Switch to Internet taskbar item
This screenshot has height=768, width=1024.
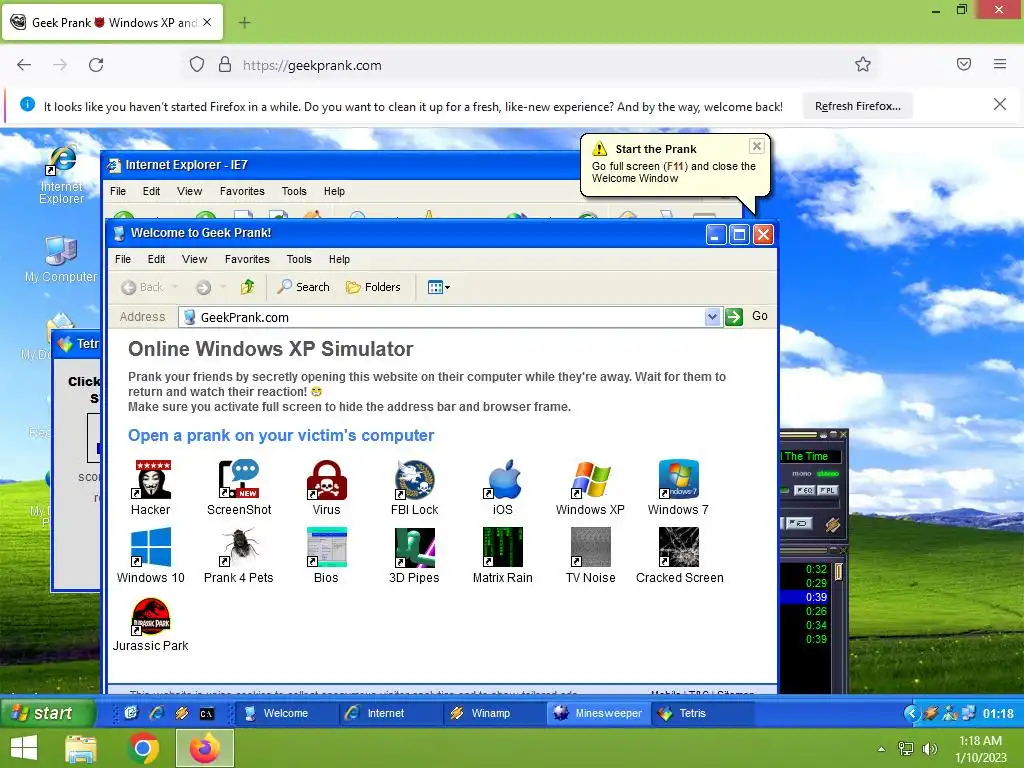tap(390, 713)
